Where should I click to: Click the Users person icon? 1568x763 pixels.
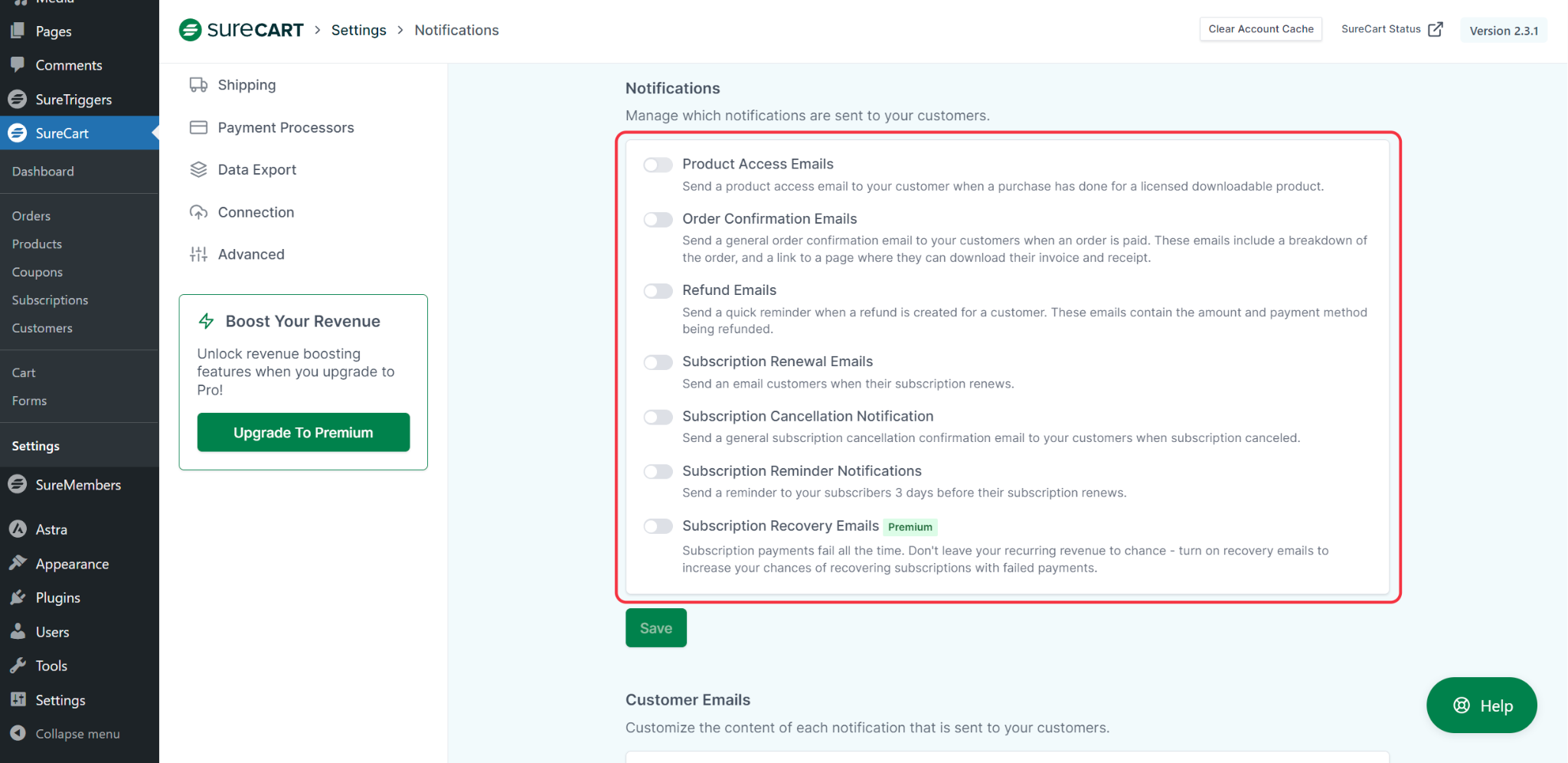click(x=18, y=632)
